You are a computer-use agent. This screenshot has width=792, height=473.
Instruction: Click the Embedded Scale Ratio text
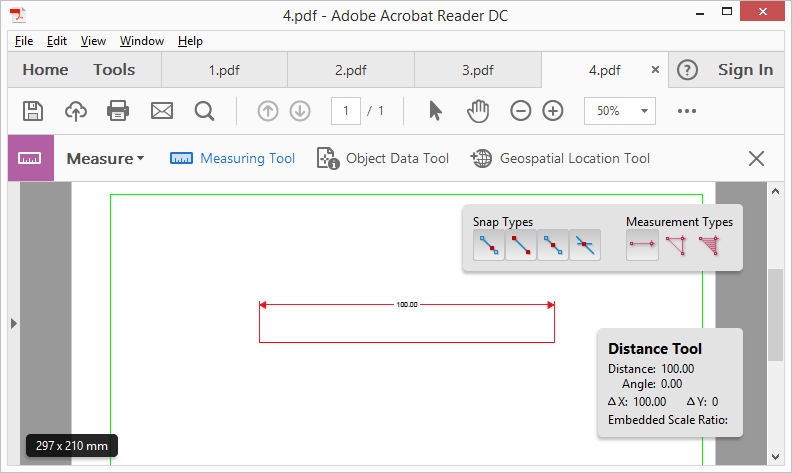[x=668, y=420]
